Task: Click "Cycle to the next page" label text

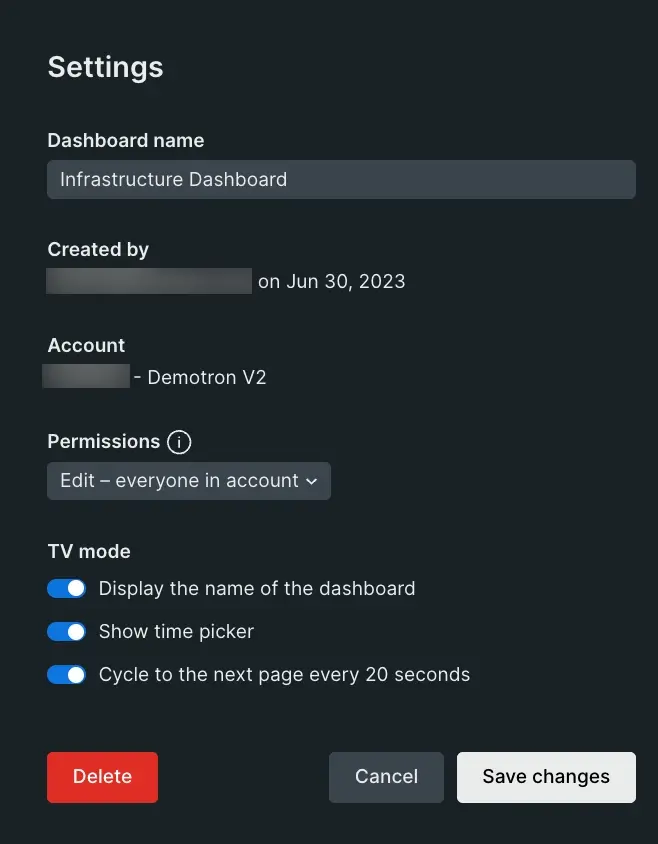Action: click(x=284, y=675)
